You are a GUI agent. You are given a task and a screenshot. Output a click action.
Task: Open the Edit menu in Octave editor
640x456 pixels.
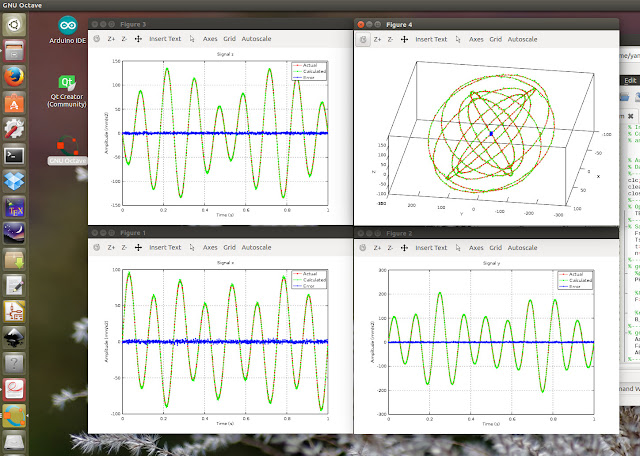coord(630,80)
